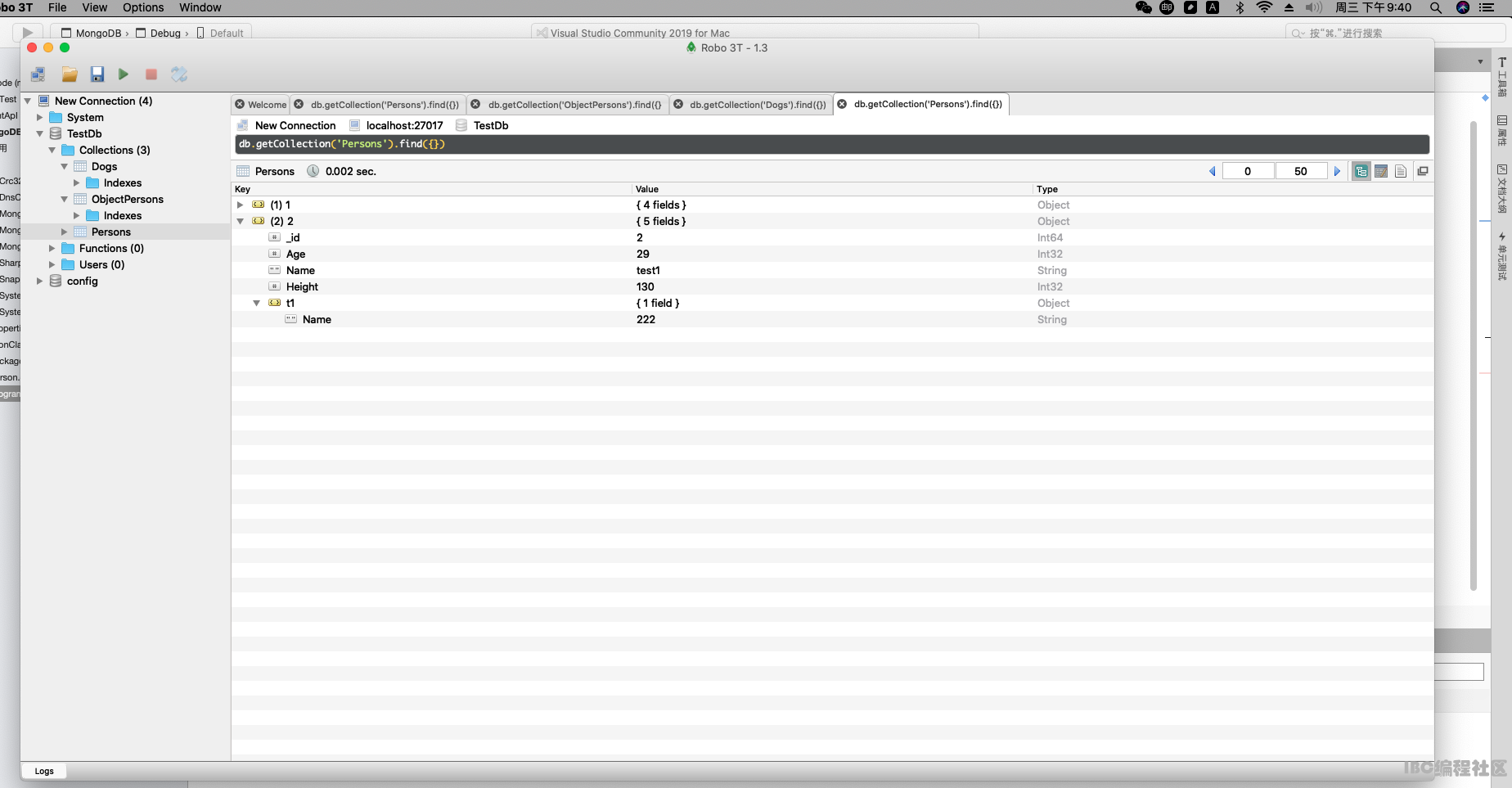Image resolution: width=1512 pixels, height=788 pixels.
Task: Select the Dogs collection in tree
Action: point(104,166)
